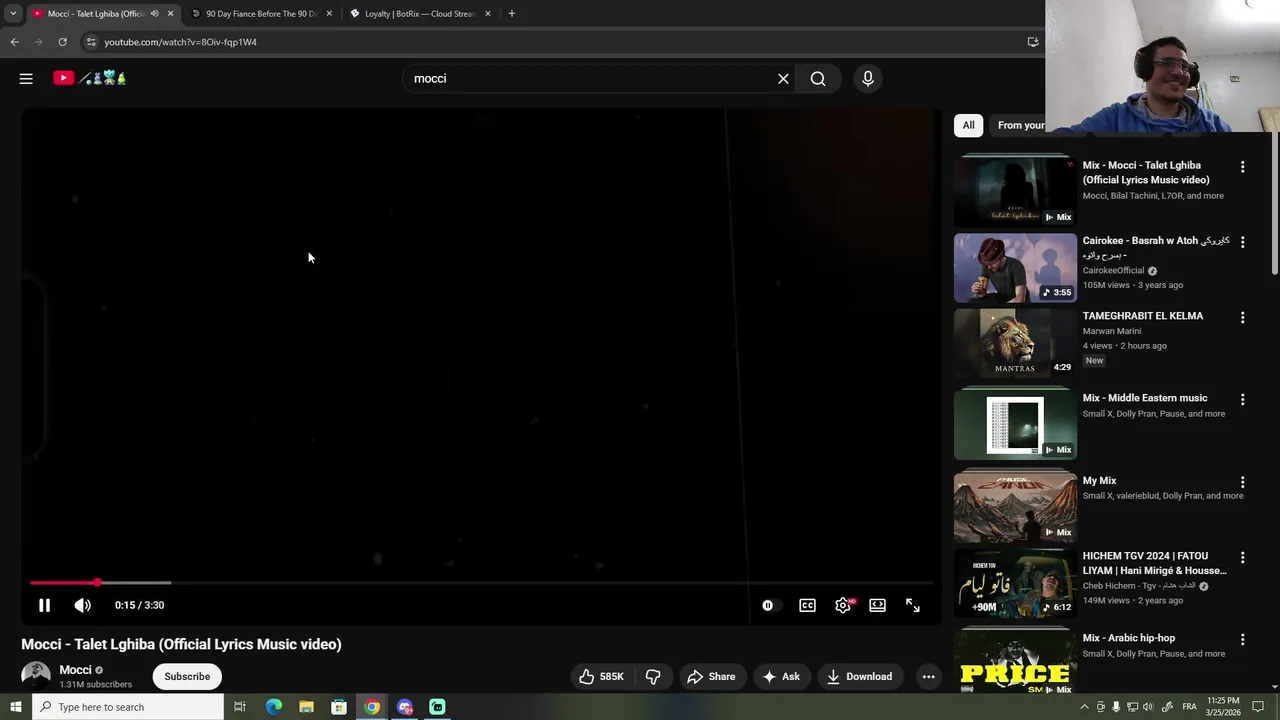This screenshot has height=720, width=1280.
Task: Open Windows Start menu
Action: tap(15, 707)
